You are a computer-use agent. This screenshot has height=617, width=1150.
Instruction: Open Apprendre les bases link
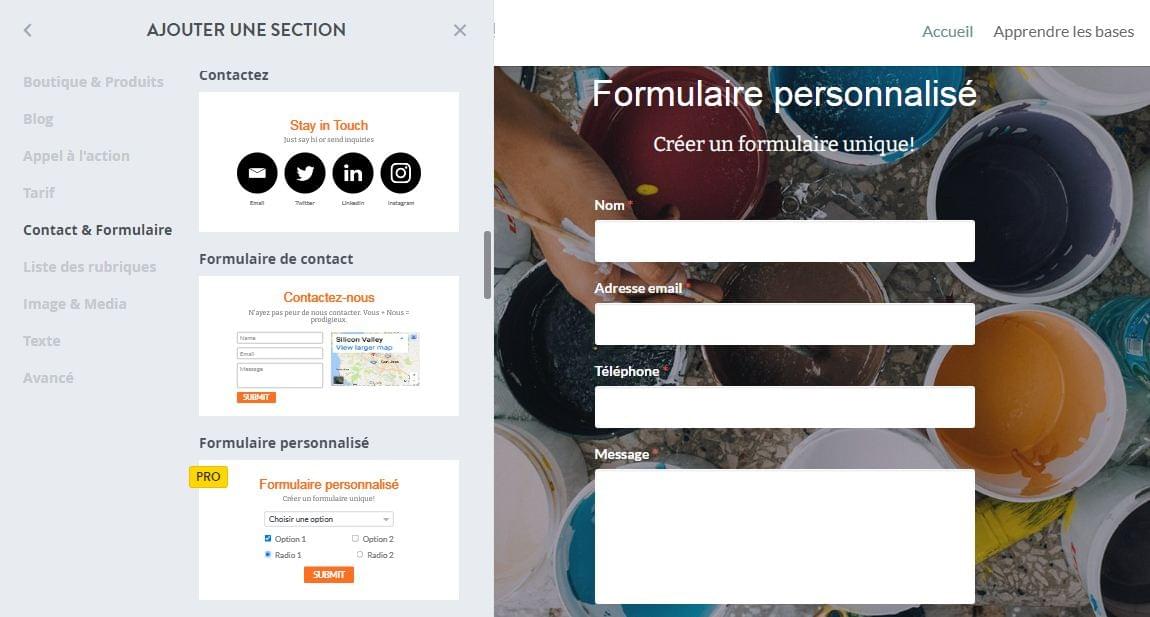tap(1063, 32)
